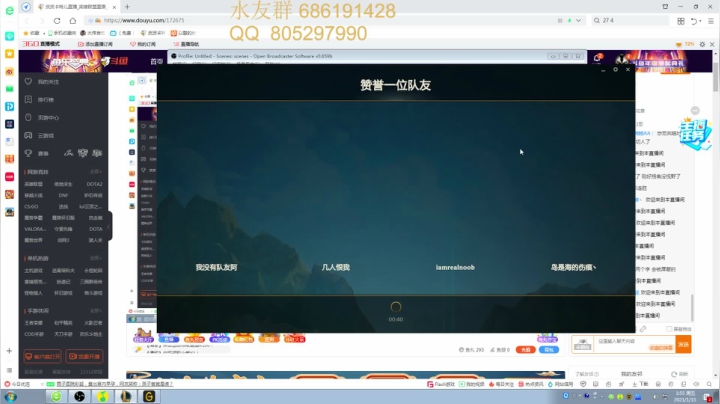Open the address bar dropdown arrow
The image size is (720, 404).
[x=579, y=21]
